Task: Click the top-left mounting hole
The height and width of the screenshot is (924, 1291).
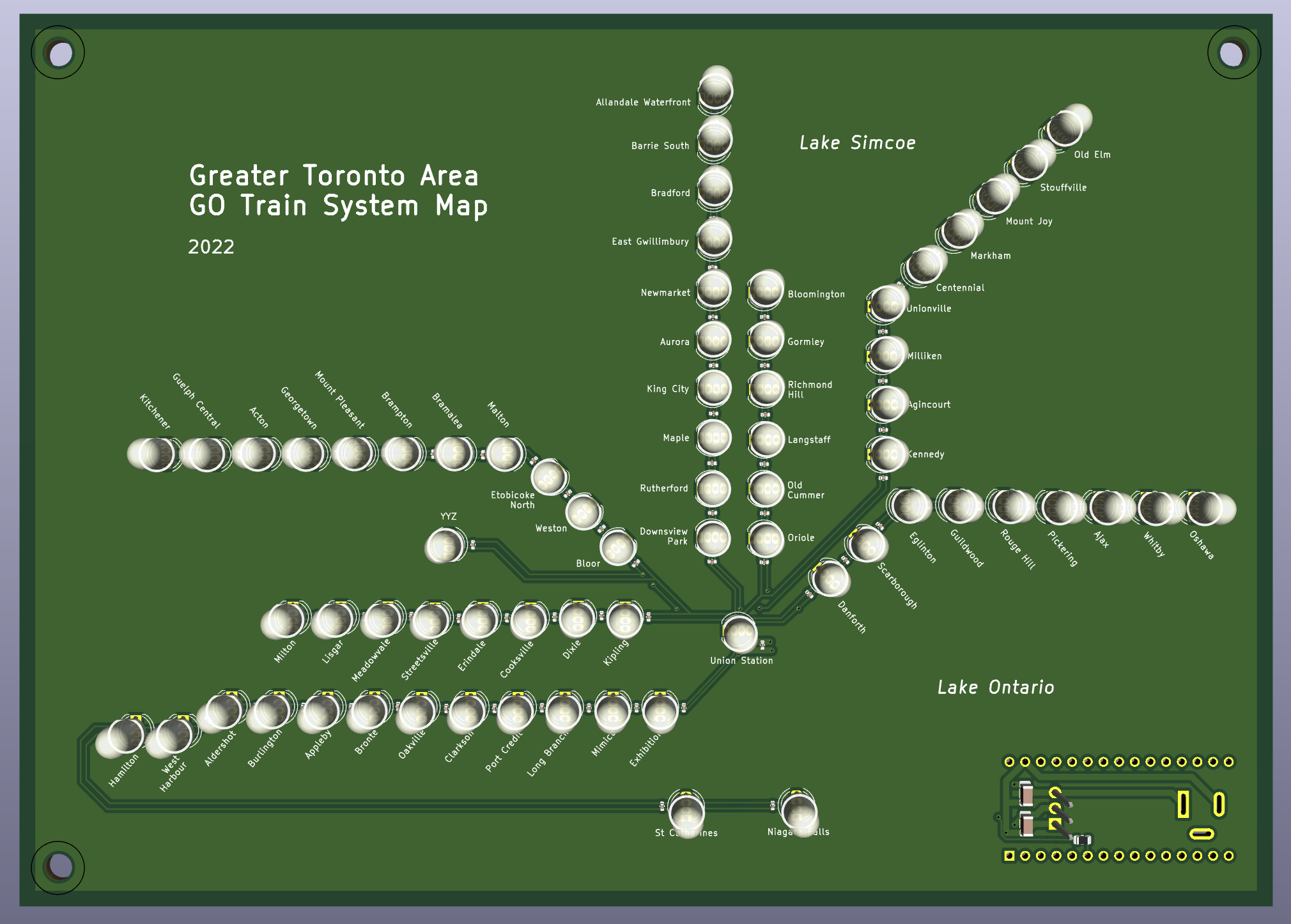Action: tap(59, 53)
